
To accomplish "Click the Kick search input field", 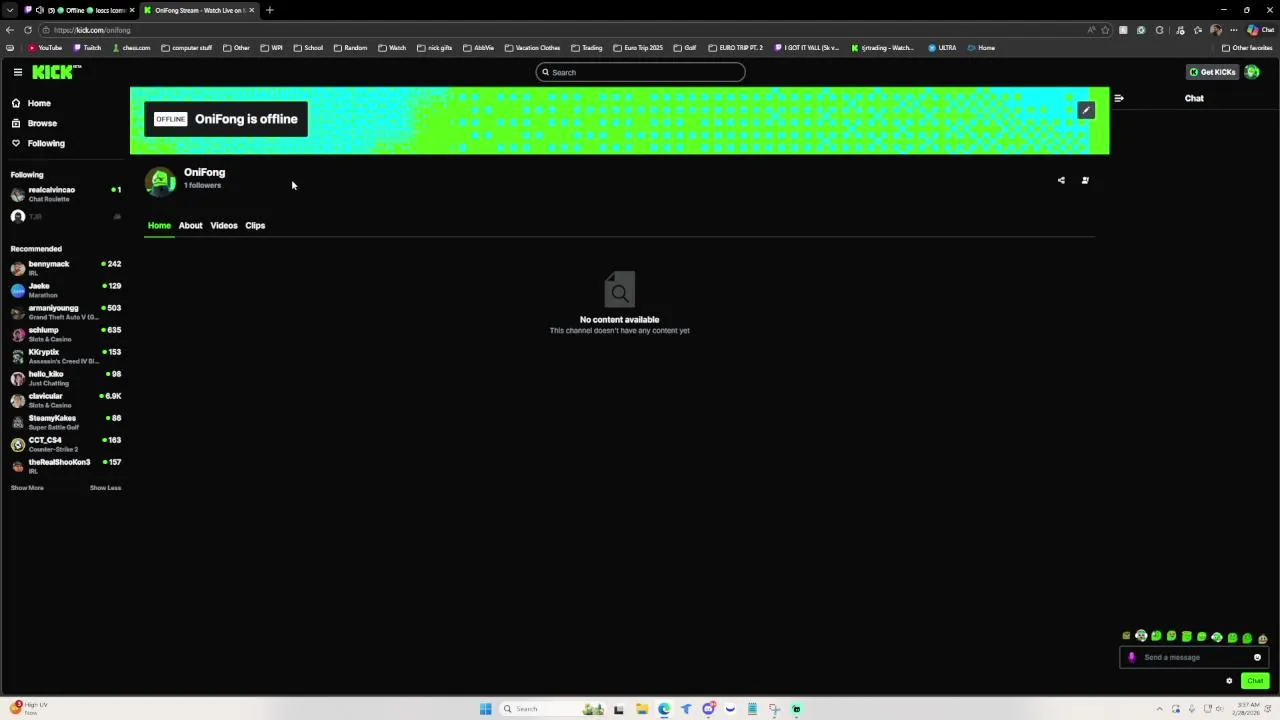I will (640, 72).
